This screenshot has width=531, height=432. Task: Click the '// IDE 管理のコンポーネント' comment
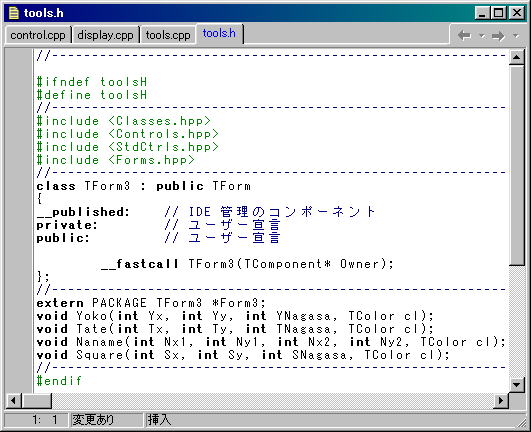270,212
